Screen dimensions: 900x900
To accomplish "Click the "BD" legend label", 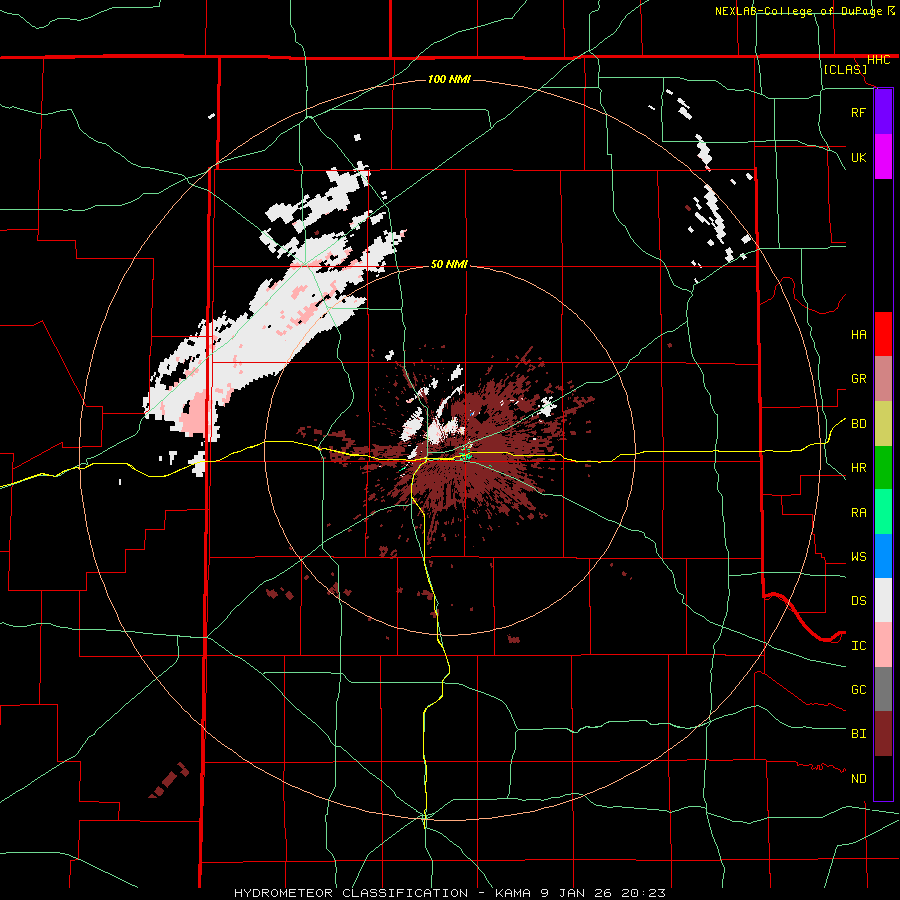I will pyautogui.click(x=858, y=424).
